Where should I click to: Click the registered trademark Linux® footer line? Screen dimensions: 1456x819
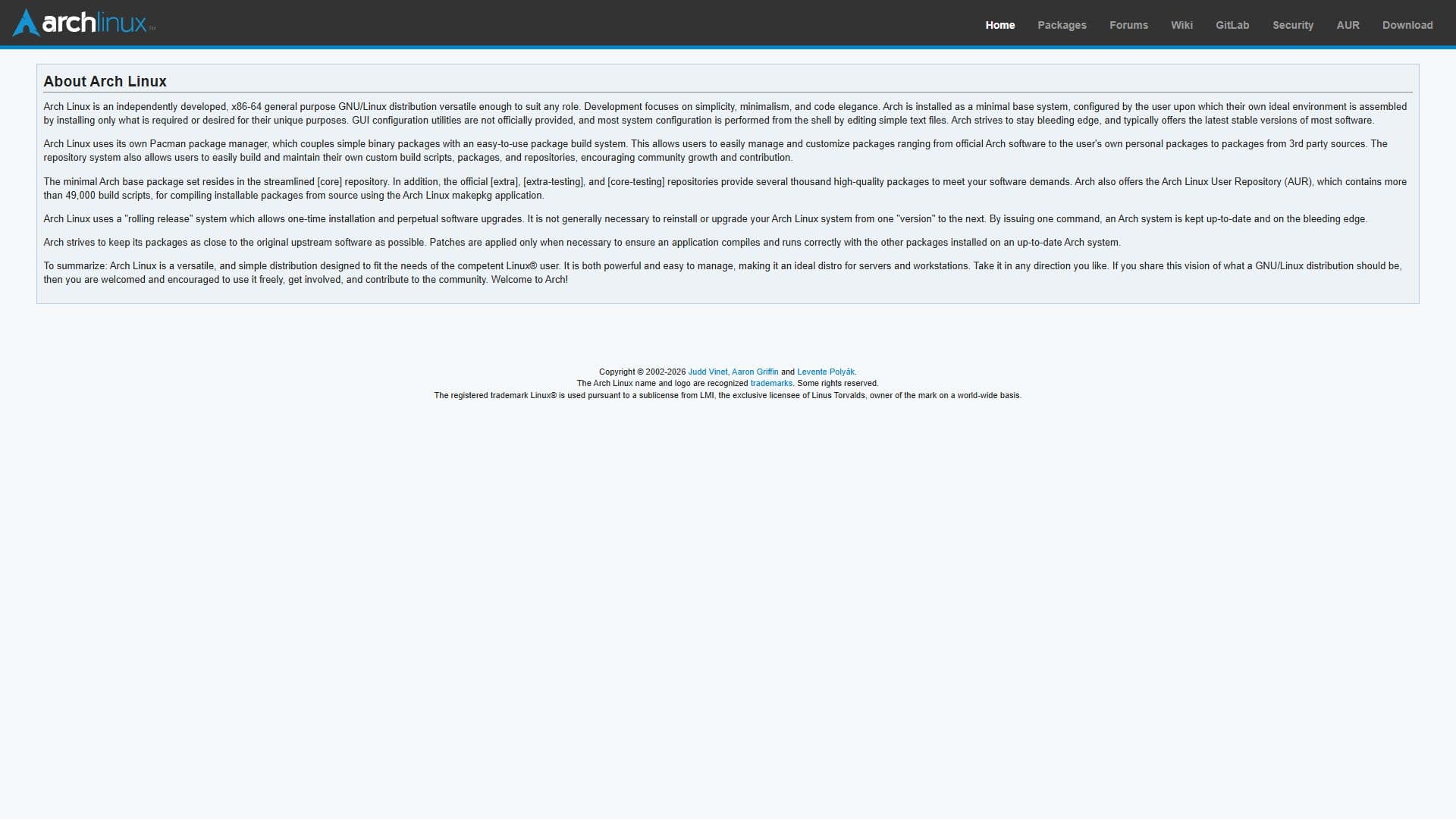tap(727, 395)
